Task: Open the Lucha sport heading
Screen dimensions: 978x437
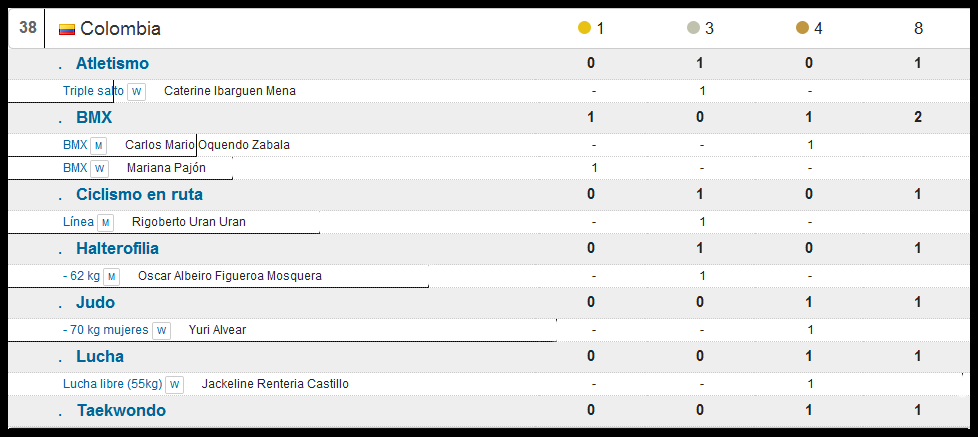Action: coord(99,356)
